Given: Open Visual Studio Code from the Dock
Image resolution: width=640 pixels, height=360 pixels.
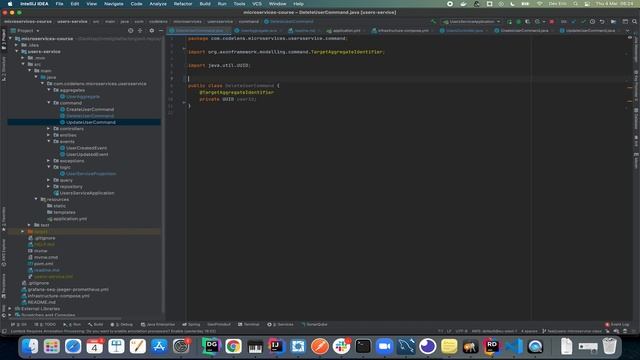Looking at the screenshot, I should [514, 347].
